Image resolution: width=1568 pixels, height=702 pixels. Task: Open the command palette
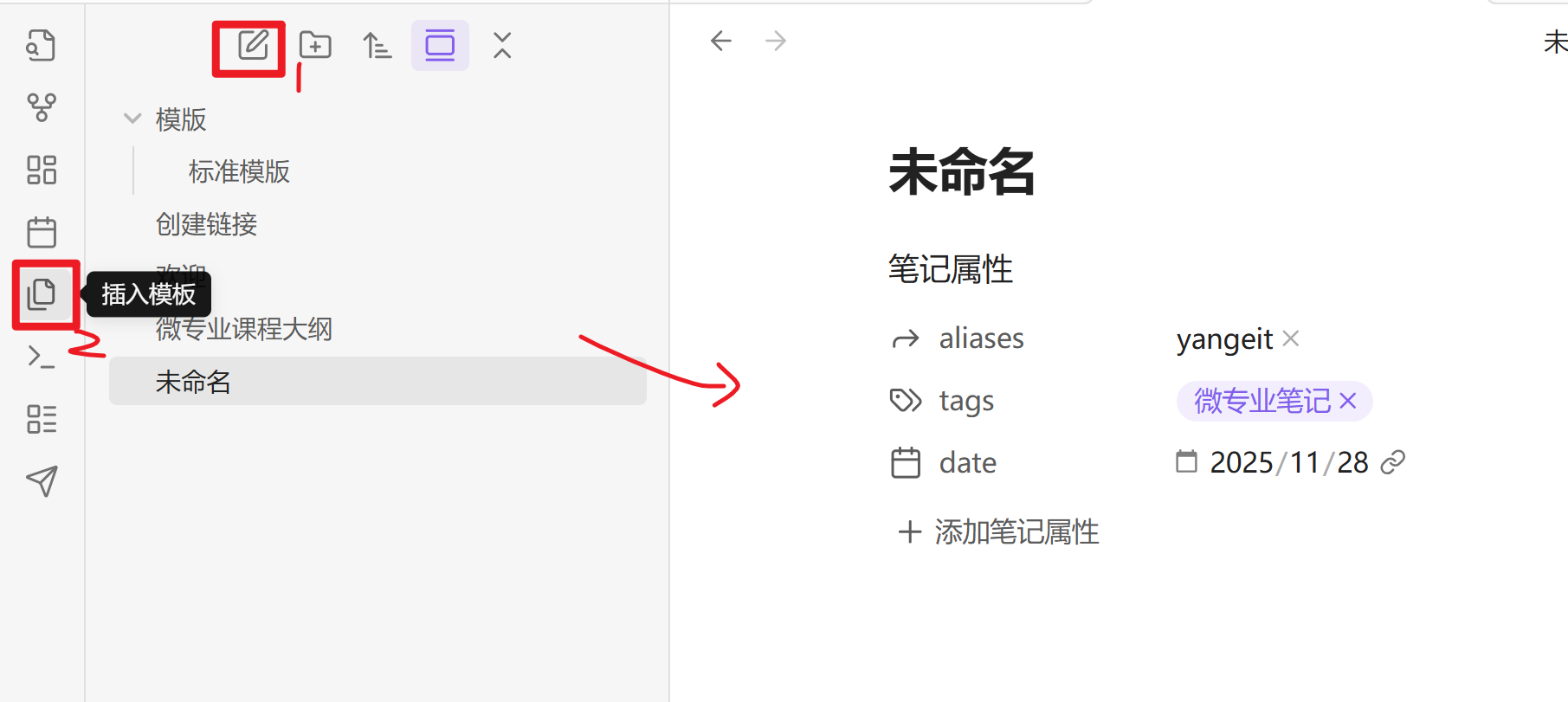[41, 357]
